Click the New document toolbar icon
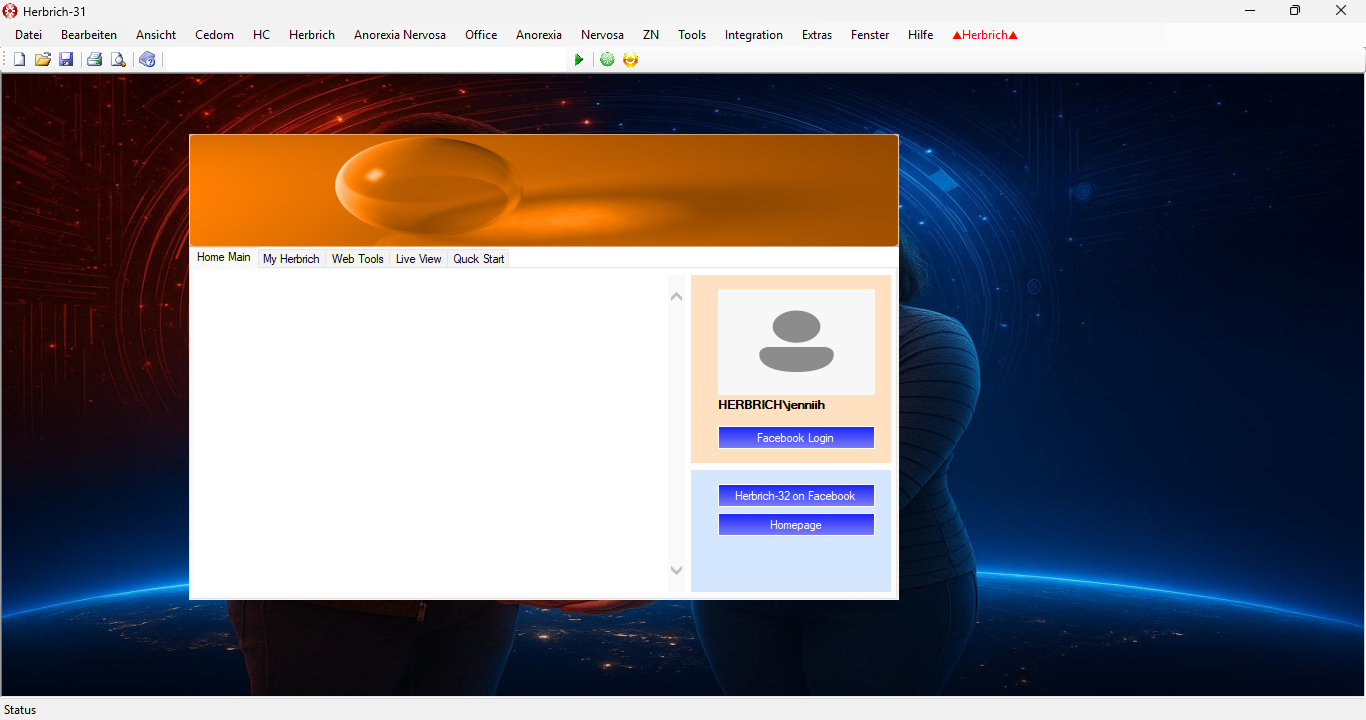The image size is (1366, 720). [19, 60]
